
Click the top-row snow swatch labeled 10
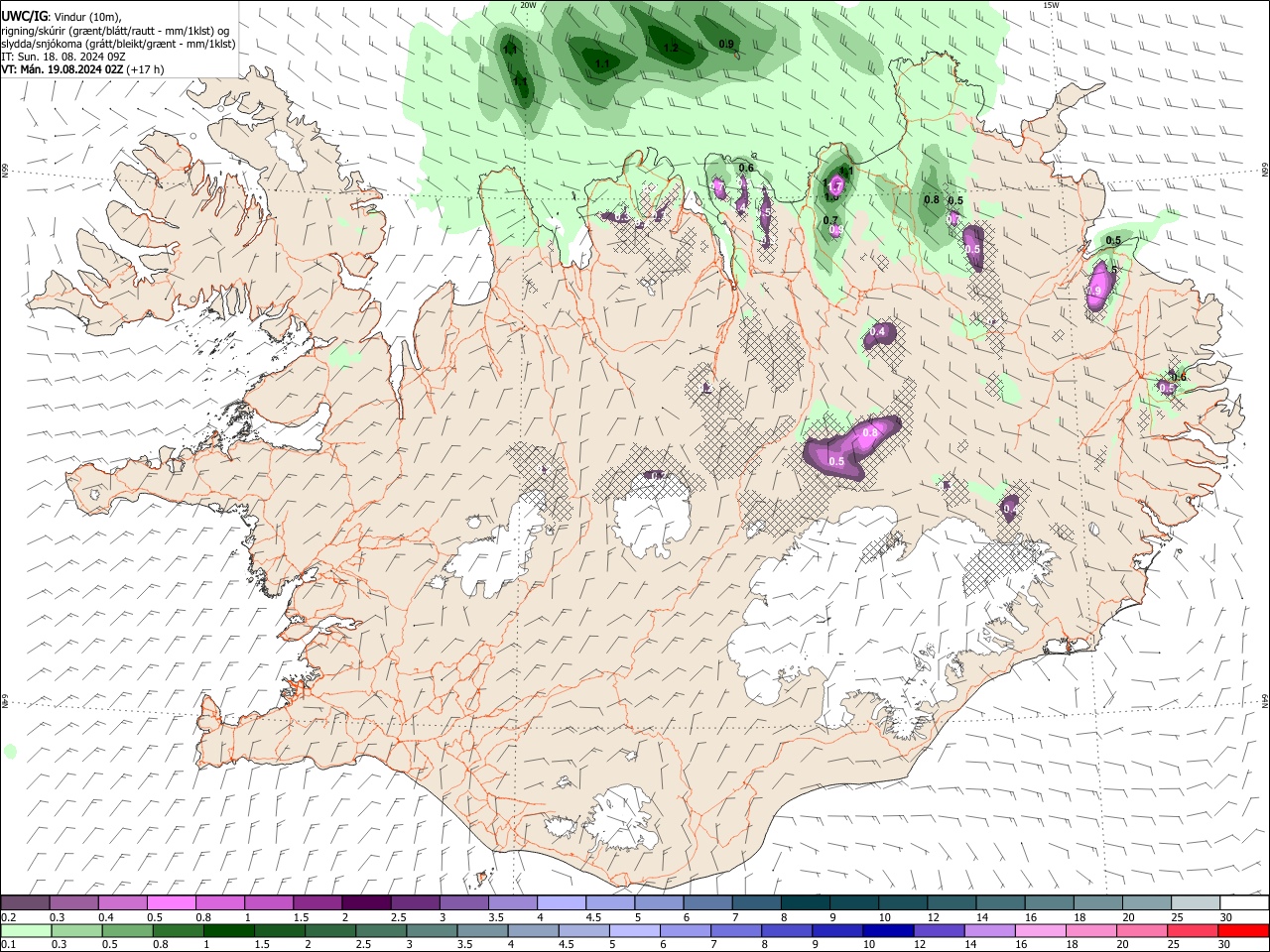point(901,903)
